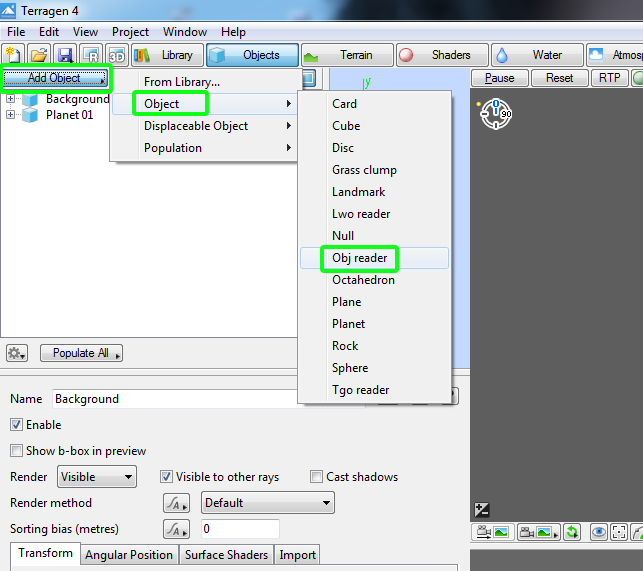643x571 pixels.
Task: Switch to the Atmosphere layout
Action: click(x=615, y=55)
